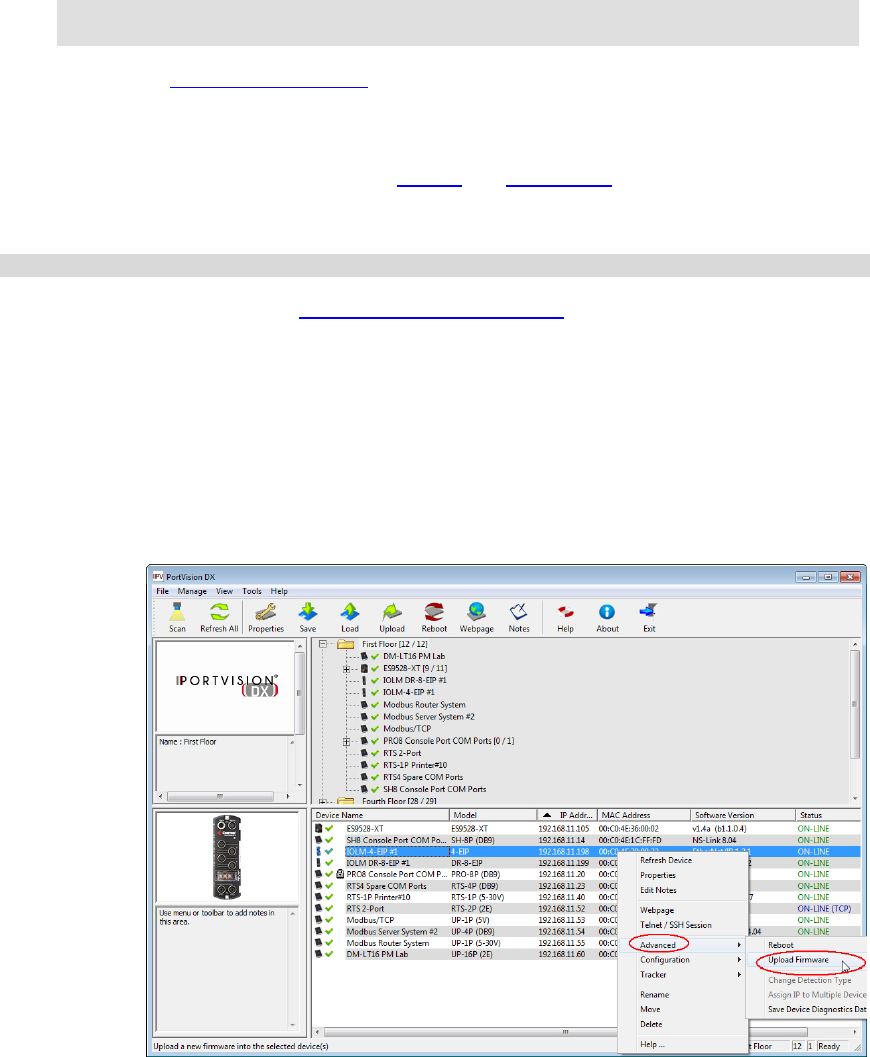Viewport: 870px width, 1057px height.
Task: Click the Notes toolbar icon
Action: pos(518,612)
